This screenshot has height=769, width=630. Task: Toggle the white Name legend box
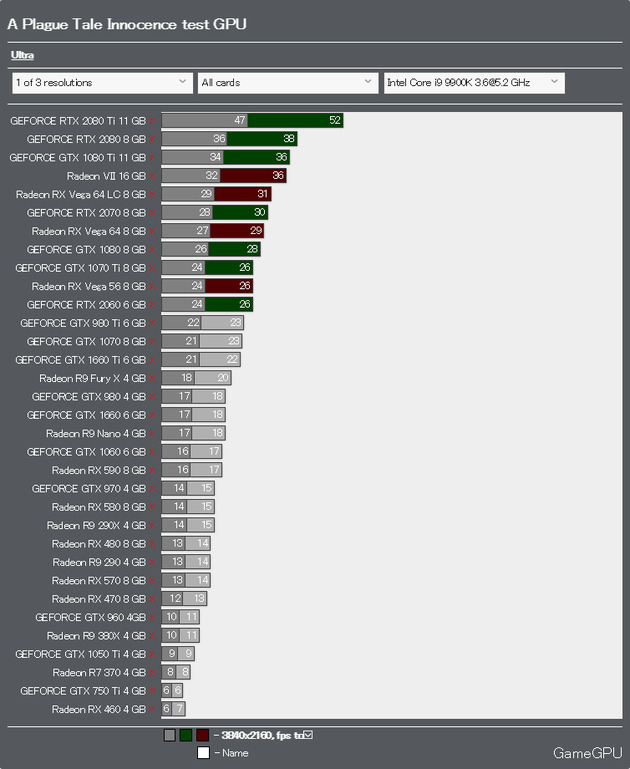coord(203,752)
